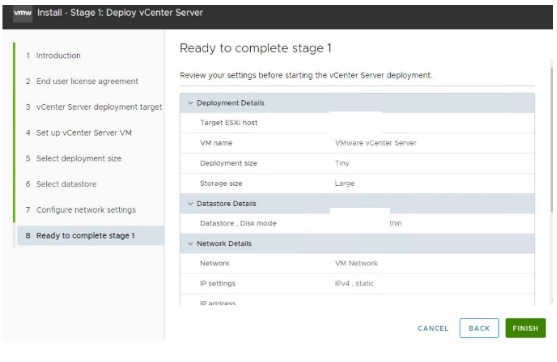Select Ready to complete stage 1 step
Image resolution: width=557 pixels, height=362 pixels.
(91, 236)
